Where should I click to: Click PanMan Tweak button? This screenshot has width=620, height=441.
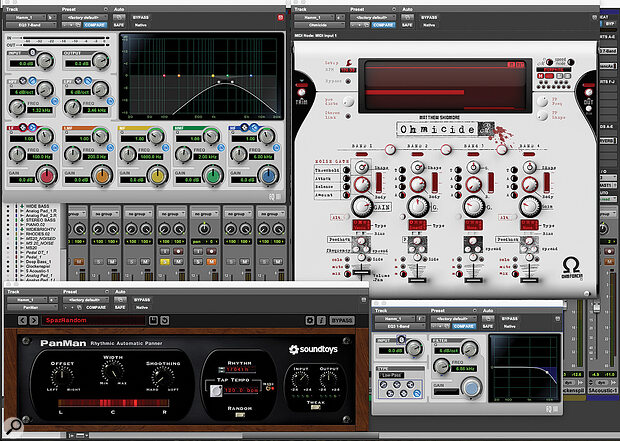[x=315, y=407]
